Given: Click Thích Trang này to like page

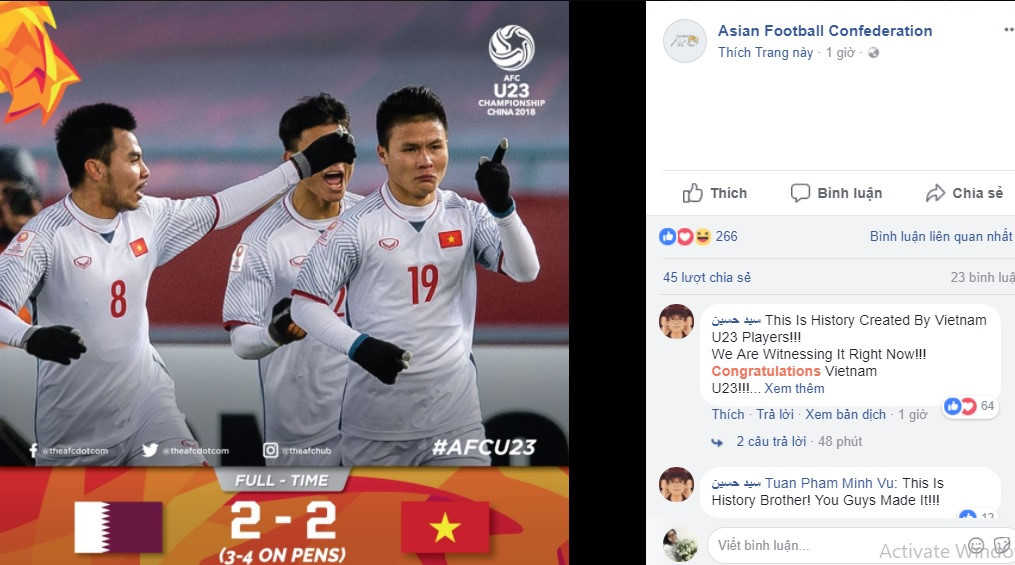Looking at the screenshot, I should pos(765,52).
